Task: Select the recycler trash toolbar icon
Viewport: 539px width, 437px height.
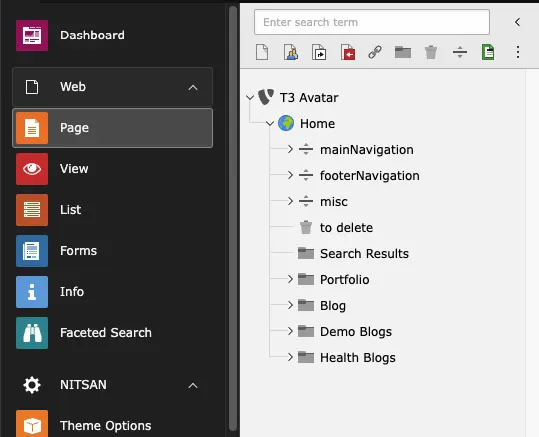Action: coord(431,52)
